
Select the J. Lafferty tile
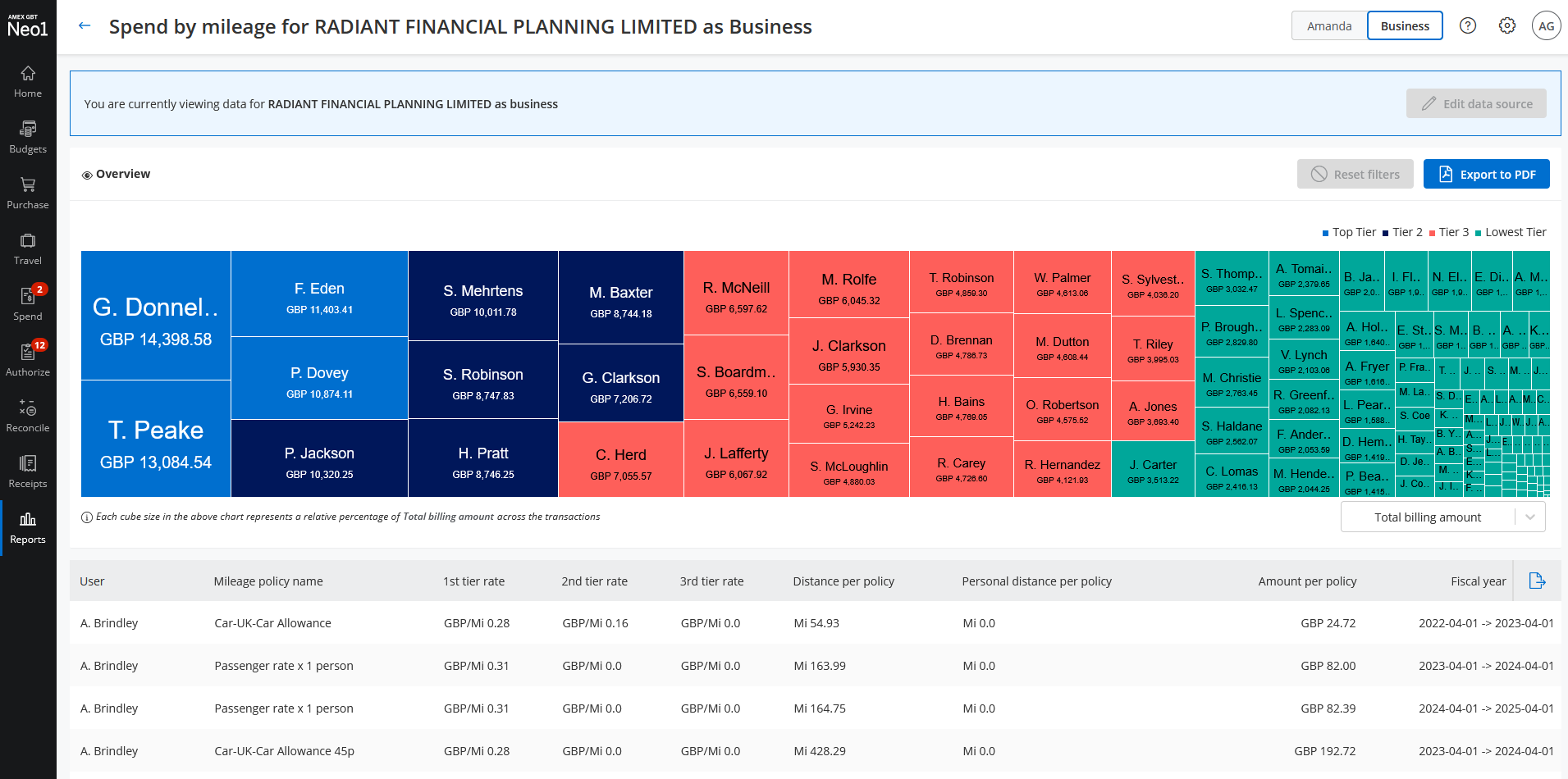click(736, 458)
